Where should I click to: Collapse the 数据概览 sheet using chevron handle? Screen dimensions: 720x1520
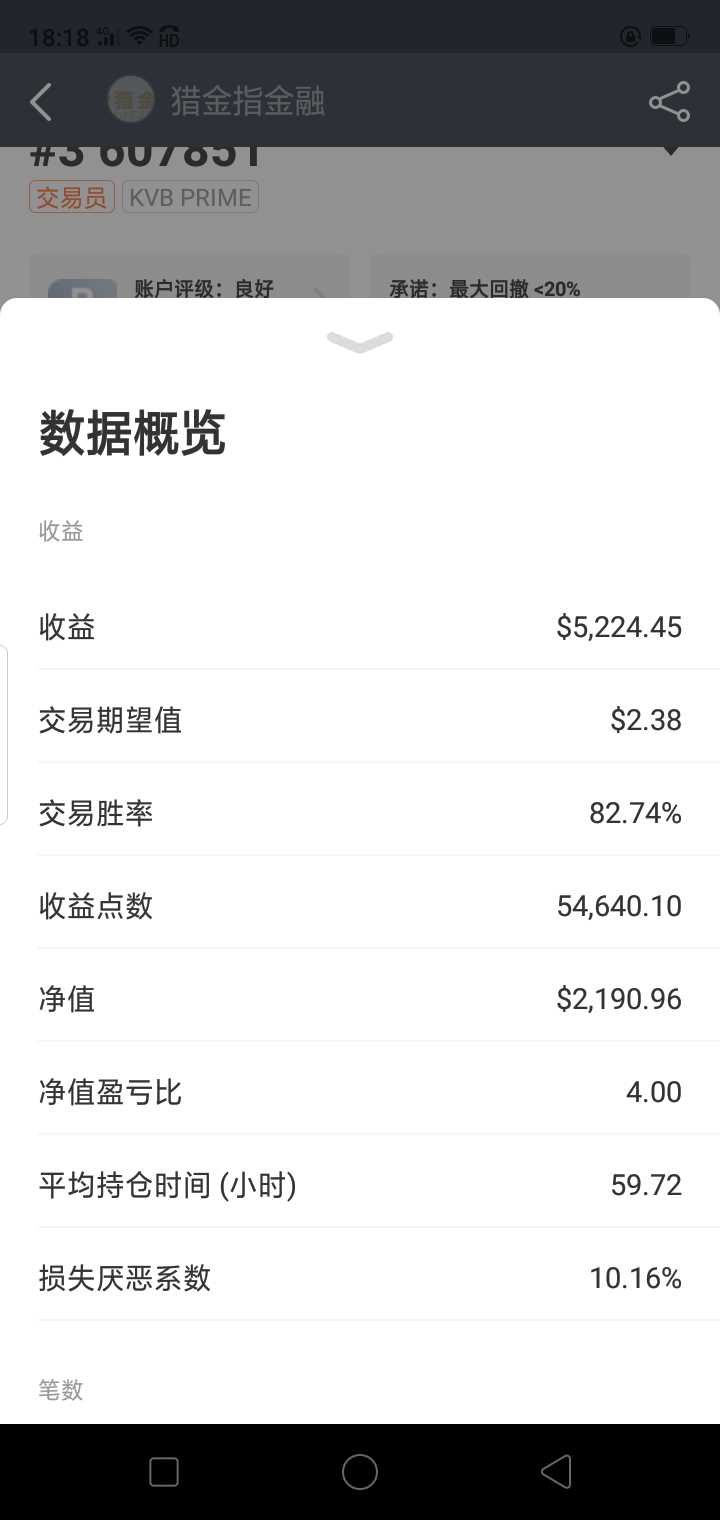(360, 343)
